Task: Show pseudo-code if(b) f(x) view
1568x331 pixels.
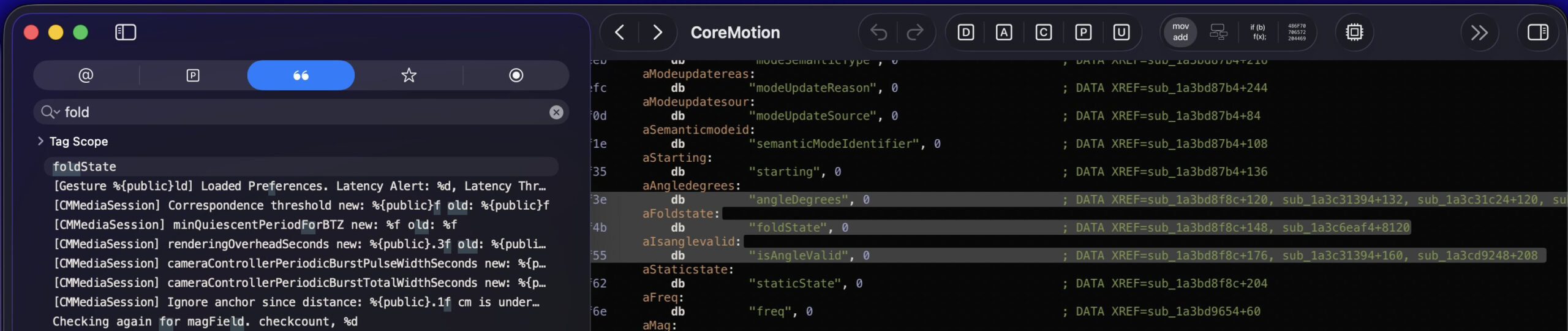Action: pyautogui.click(x=1258, y=32)
